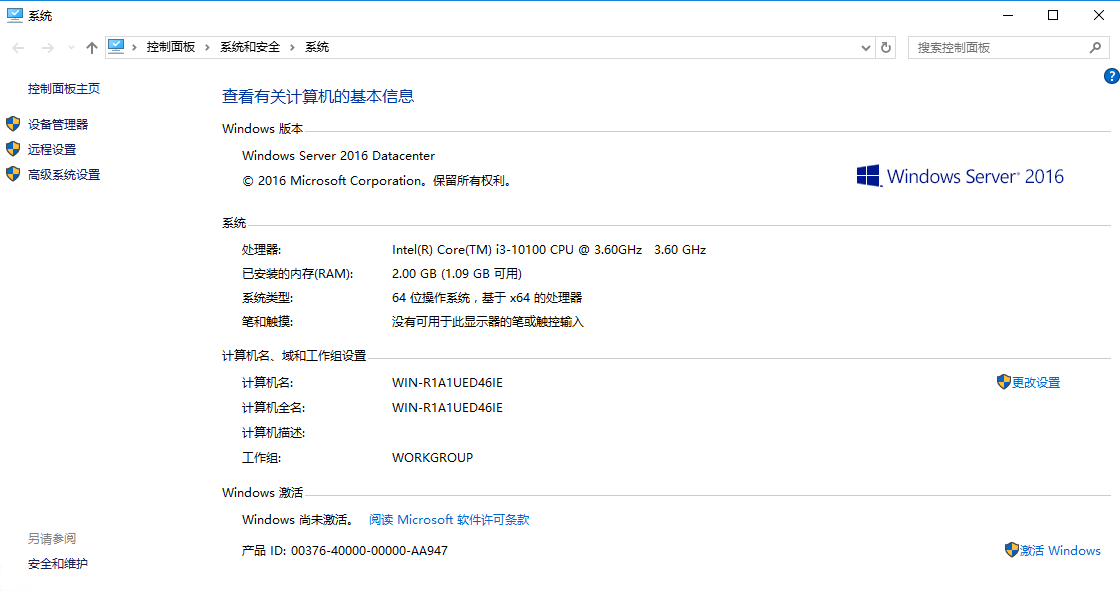The image size is (1120, 591).
Task: Click the 另请参阅 label
Action: click(52, 539)
